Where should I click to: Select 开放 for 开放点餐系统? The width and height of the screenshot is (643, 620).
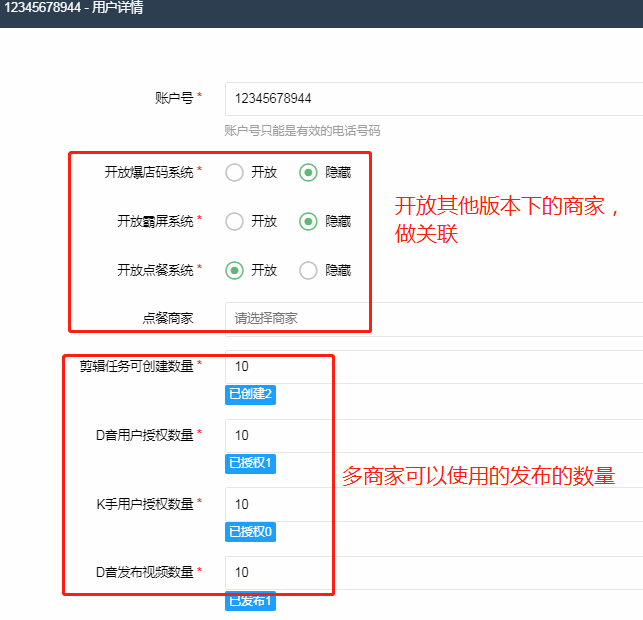235,271
